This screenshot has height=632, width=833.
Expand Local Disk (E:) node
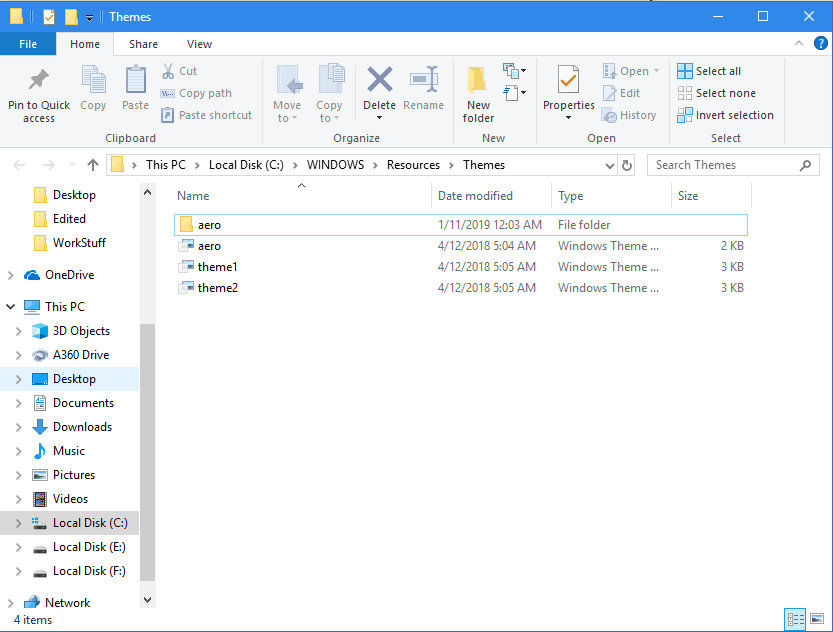[x=19, y=547]
